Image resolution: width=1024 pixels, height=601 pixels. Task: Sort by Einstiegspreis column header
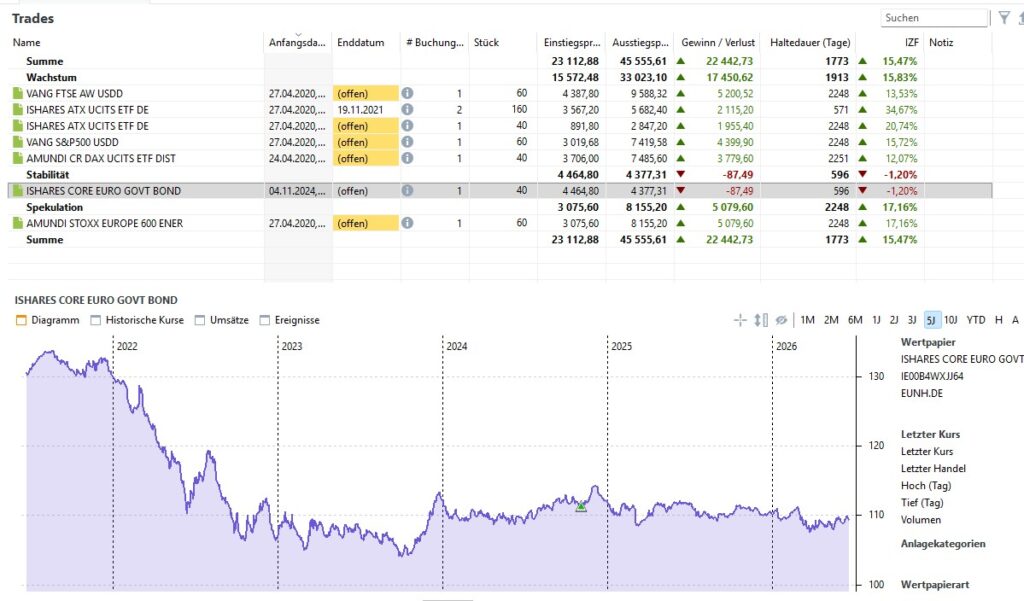coord(571,42)
